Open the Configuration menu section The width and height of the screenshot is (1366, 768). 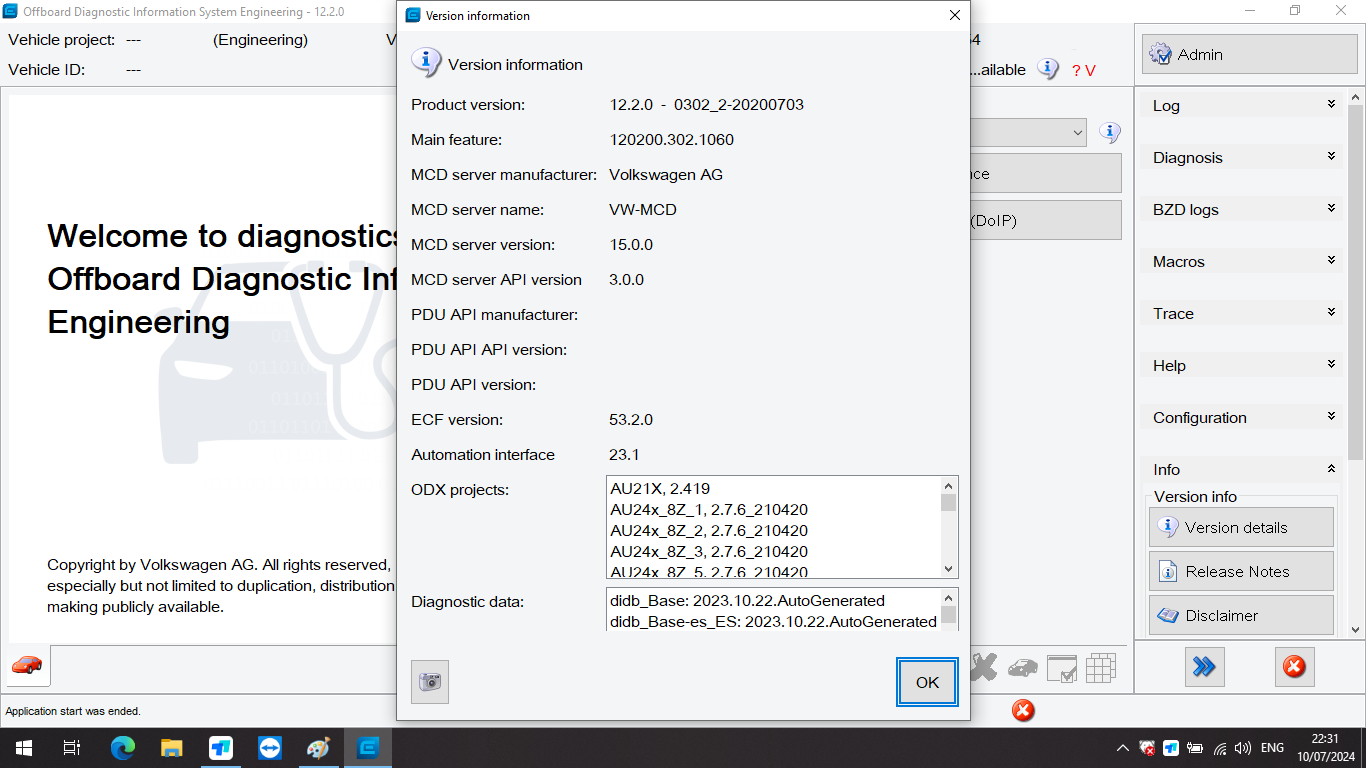1243,417
